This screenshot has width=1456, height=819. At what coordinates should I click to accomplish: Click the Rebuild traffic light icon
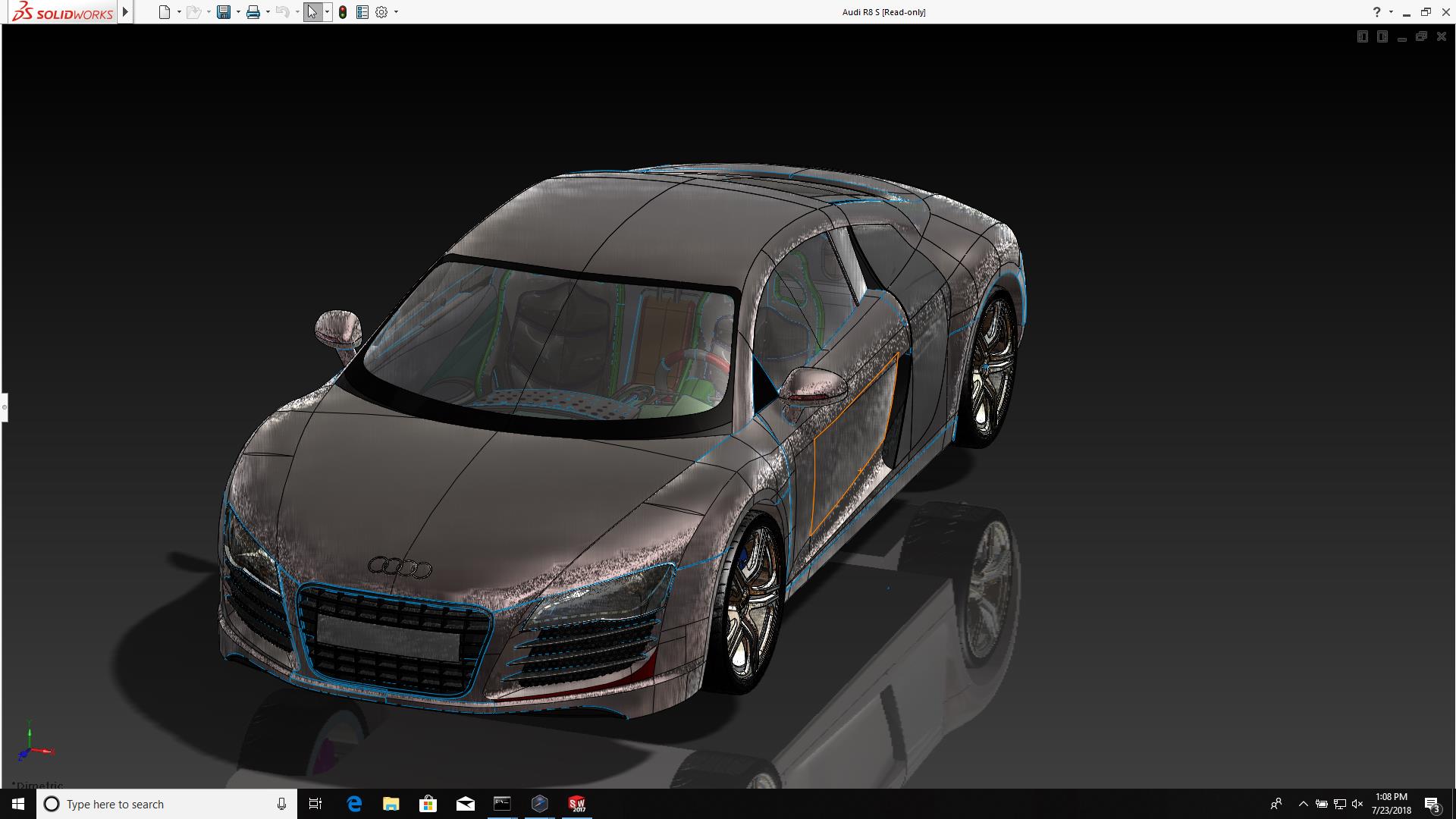(343, 12)
